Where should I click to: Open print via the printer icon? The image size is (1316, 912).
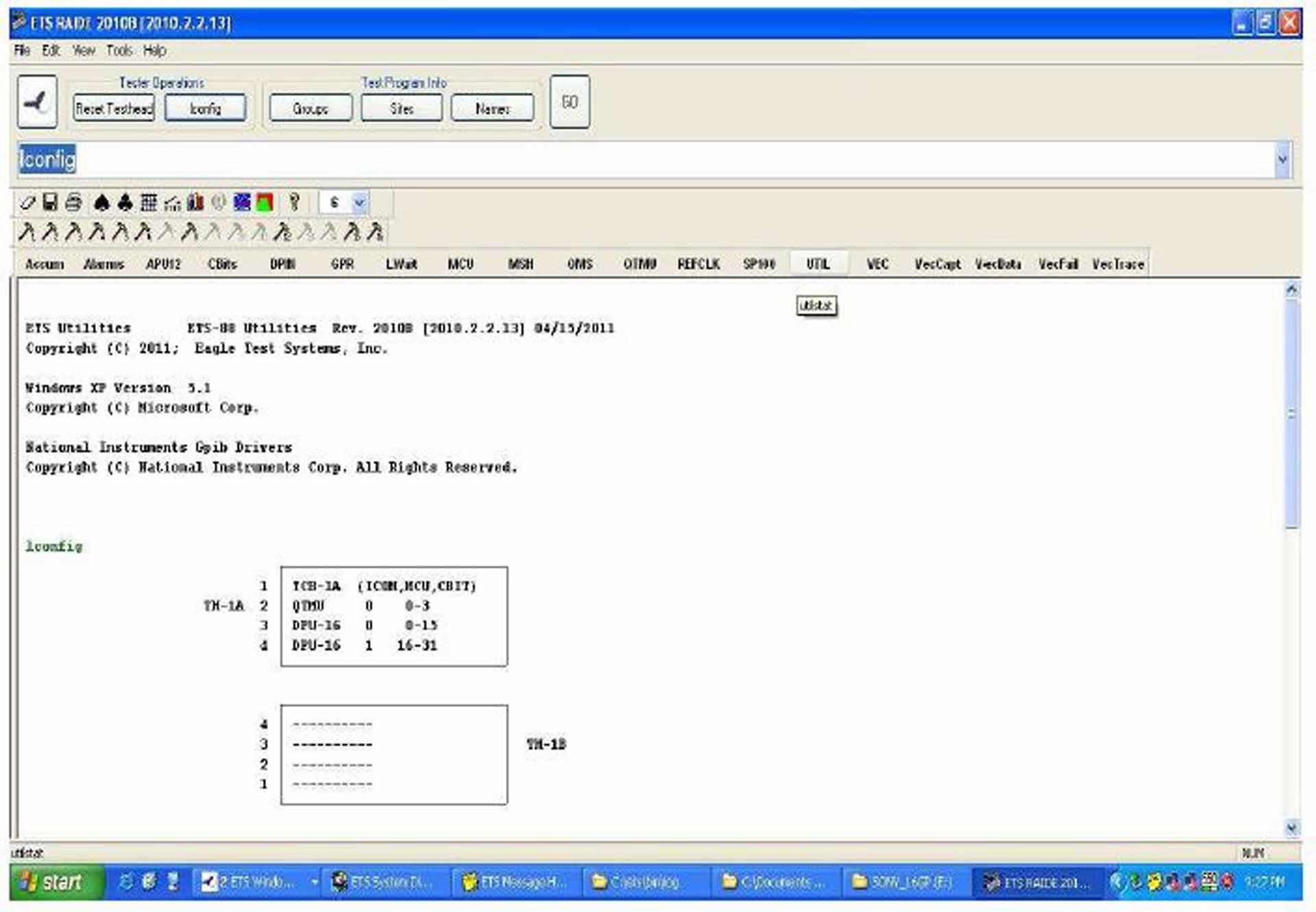pyautogui.click(x=73, y=203)
